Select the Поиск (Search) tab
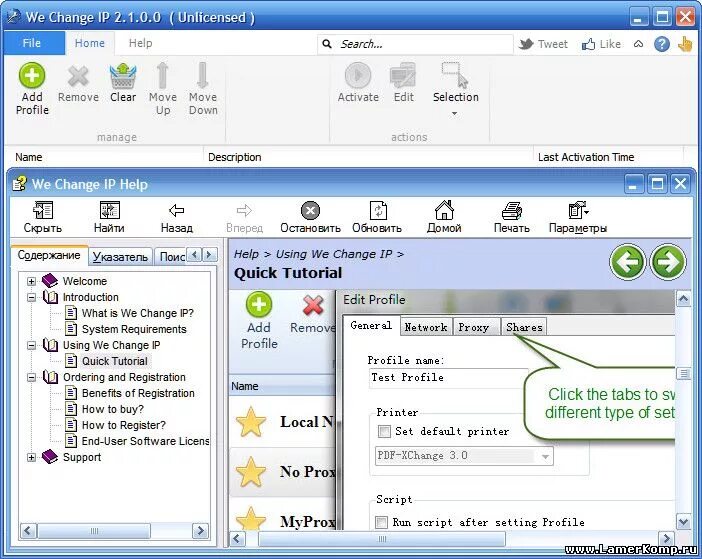This screenshot has height=559, width=702. pos(171,257)
